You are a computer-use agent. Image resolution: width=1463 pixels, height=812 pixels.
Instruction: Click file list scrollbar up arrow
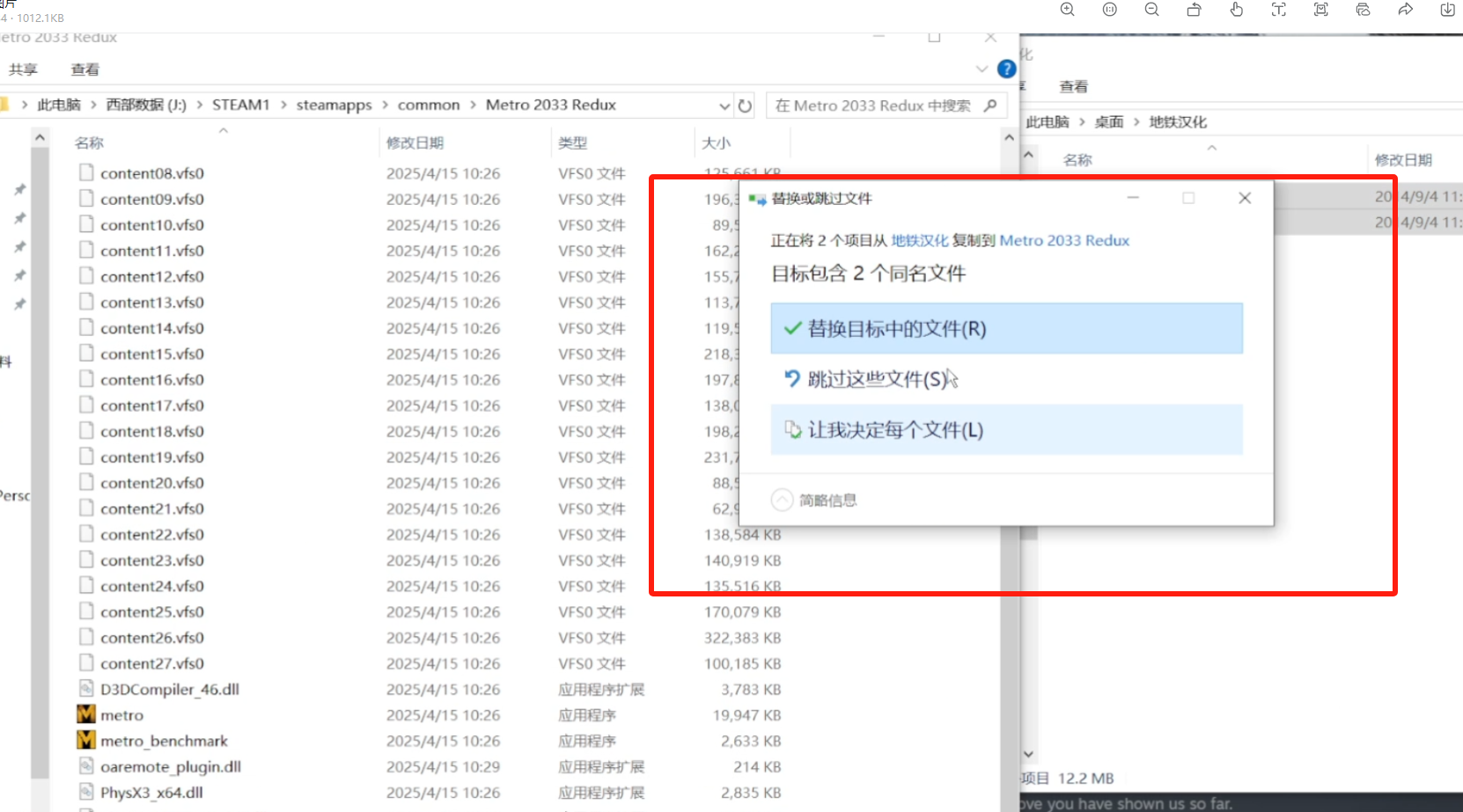point(1009,137)
